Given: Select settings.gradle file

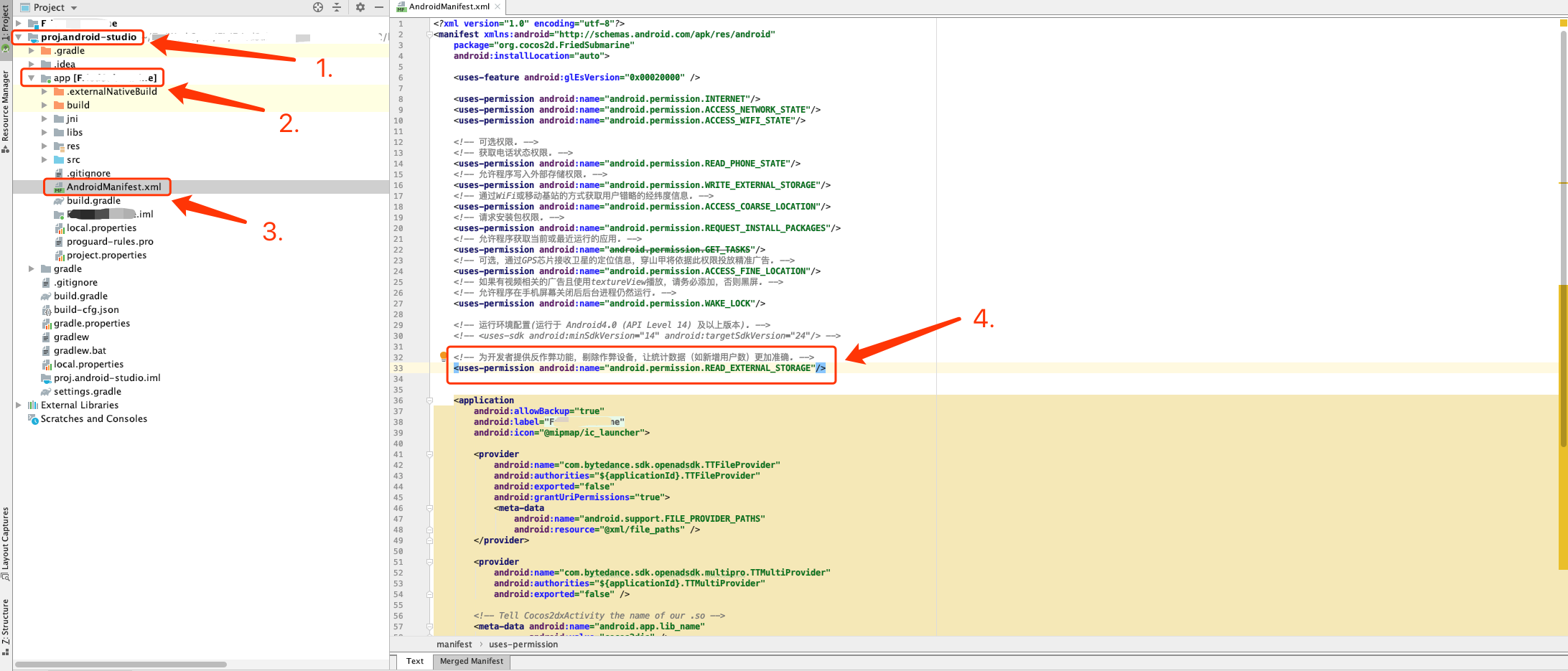Looking at the screenshot, I should (88, 391).
